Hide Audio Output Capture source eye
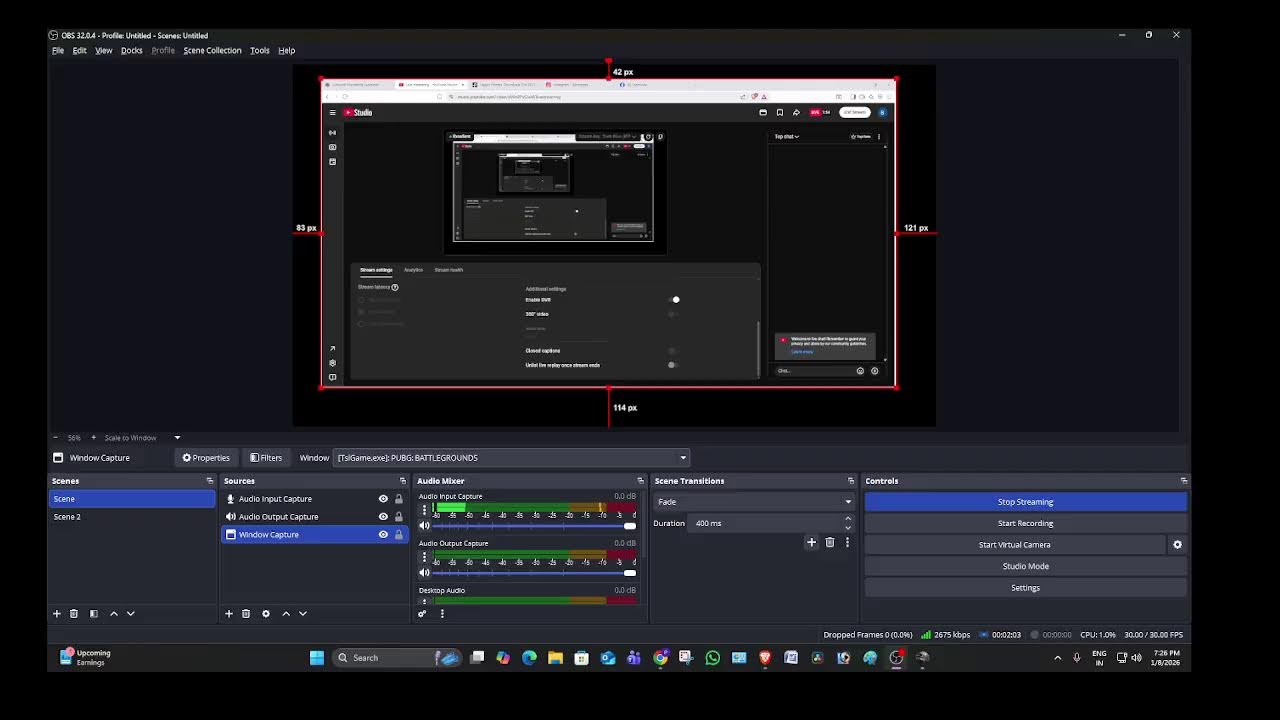Image resolution: width=1280 pixels, height=720 pixels. tap(383, 517)
